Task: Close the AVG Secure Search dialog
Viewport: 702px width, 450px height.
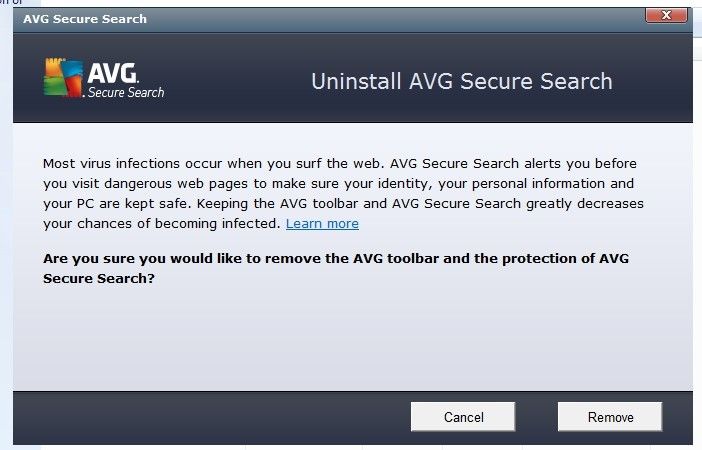Action: pos(666,15)
